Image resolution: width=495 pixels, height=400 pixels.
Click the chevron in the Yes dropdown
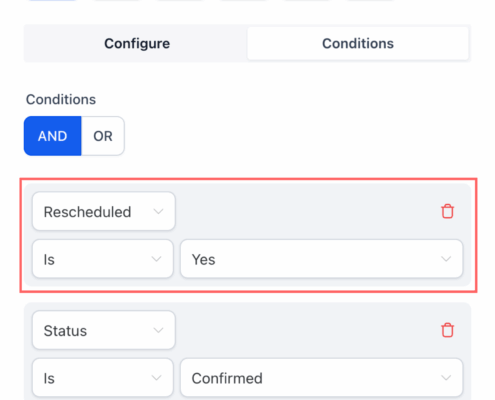(x=446, y=259)
